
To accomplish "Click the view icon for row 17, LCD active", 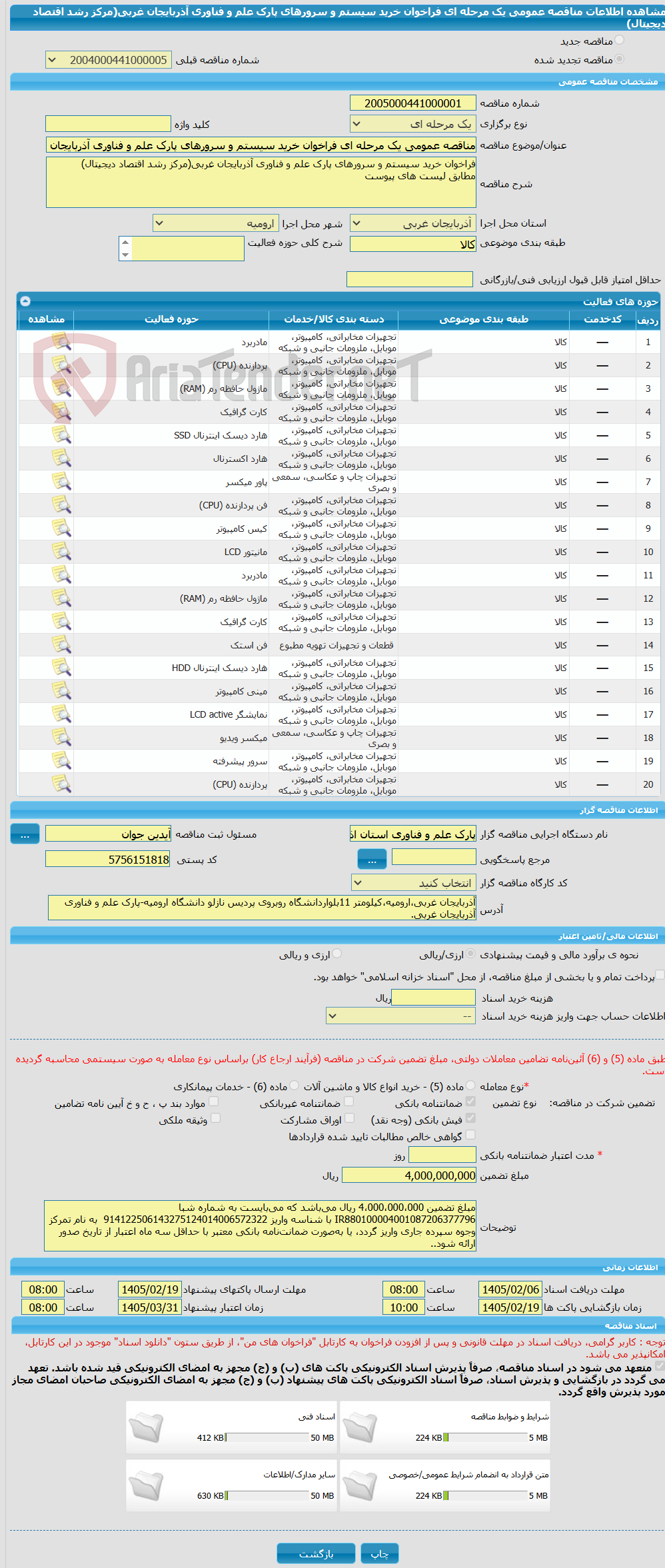I will (x=61, y=714).
